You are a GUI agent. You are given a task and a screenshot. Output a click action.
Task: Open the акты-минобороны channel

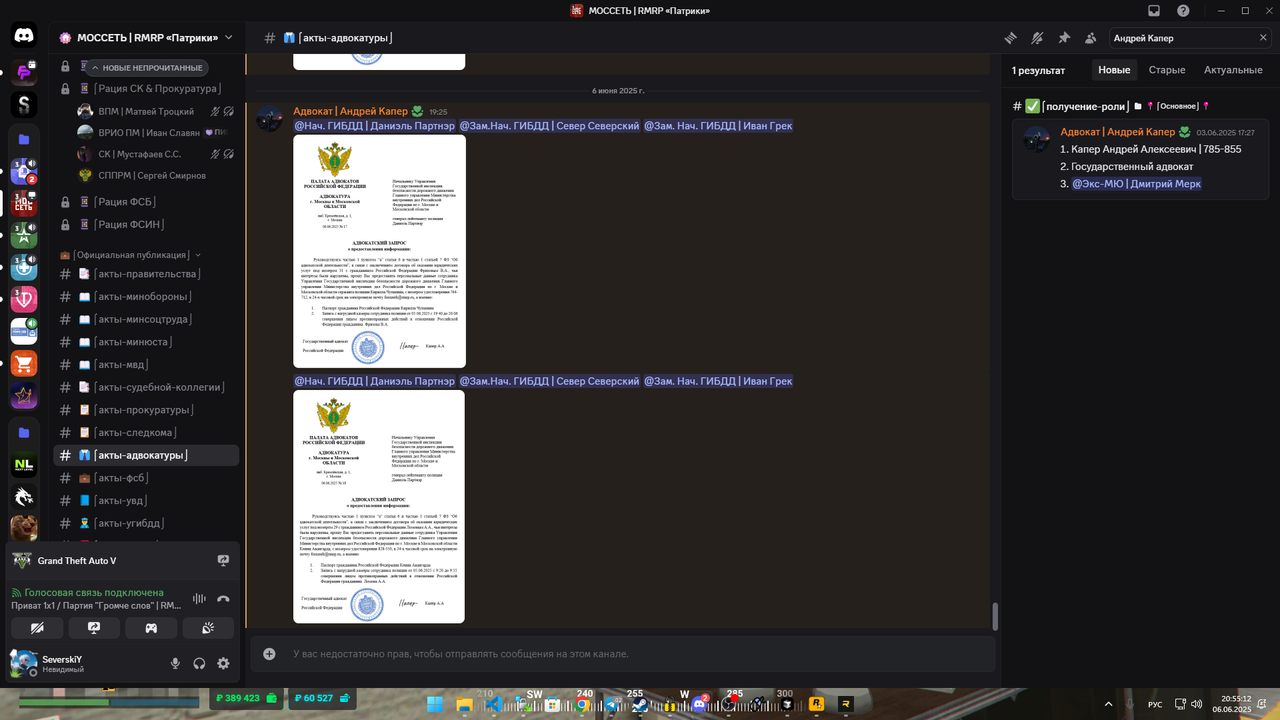tap(146, 296)
